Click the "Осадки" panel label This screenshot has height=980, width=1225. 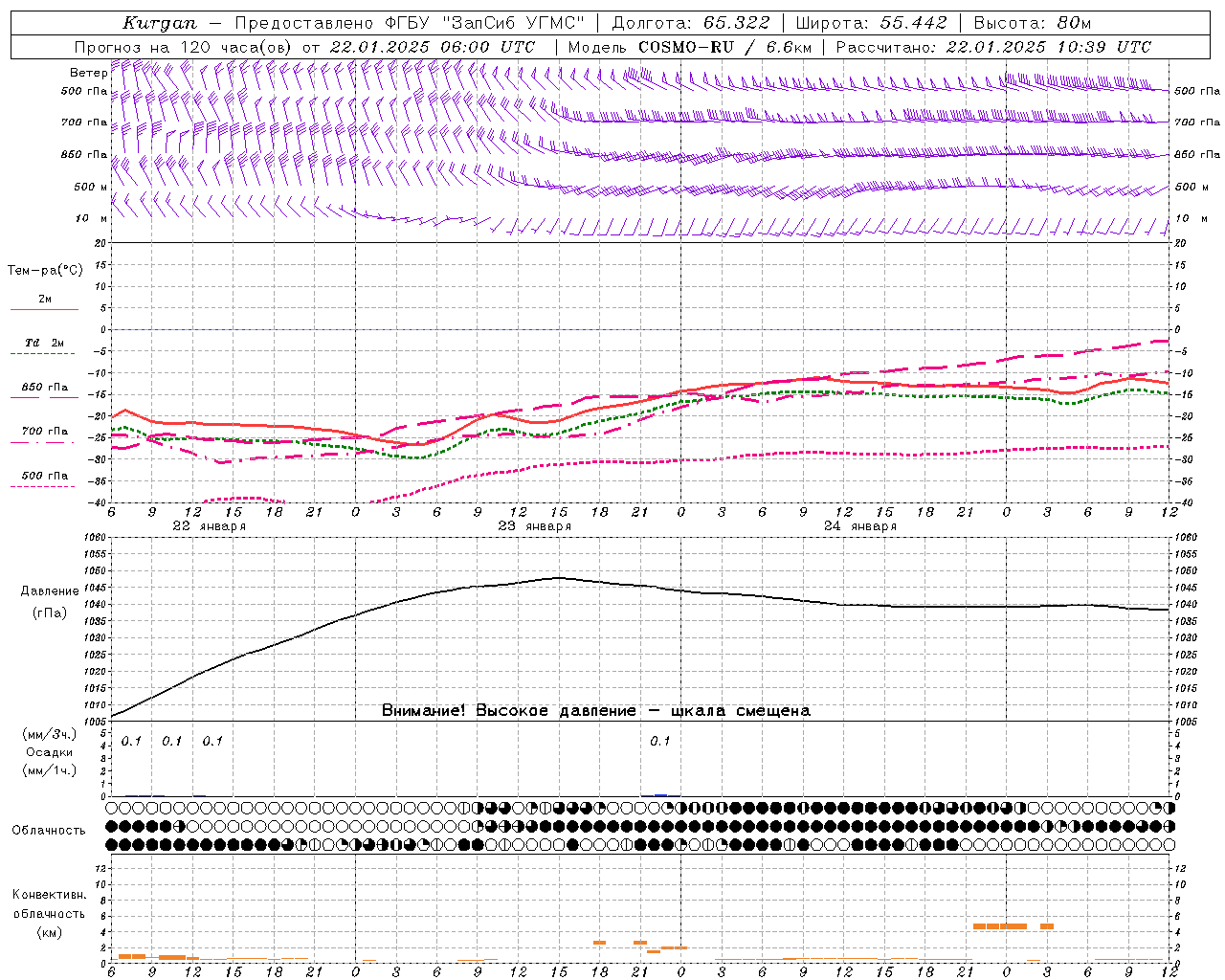[49, 752]
